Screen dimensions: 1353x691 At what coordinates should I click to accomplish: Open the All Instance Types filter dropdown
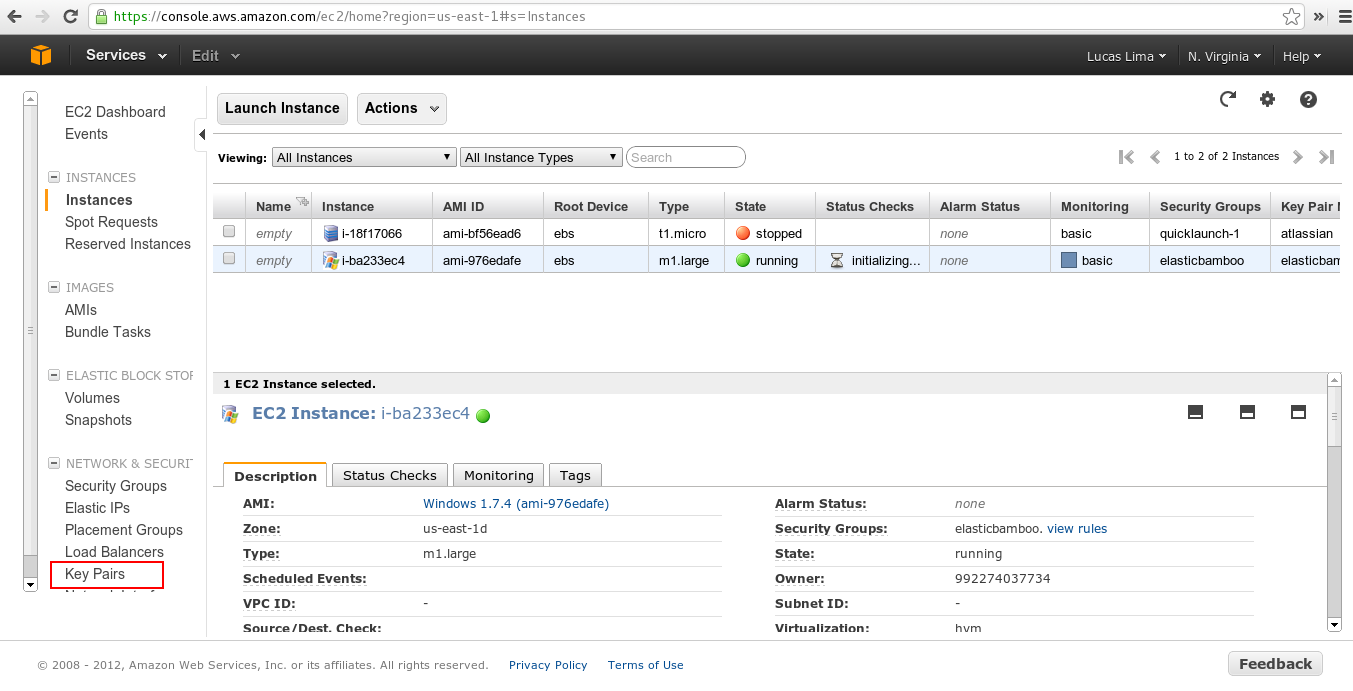click(x=541, y=157)
